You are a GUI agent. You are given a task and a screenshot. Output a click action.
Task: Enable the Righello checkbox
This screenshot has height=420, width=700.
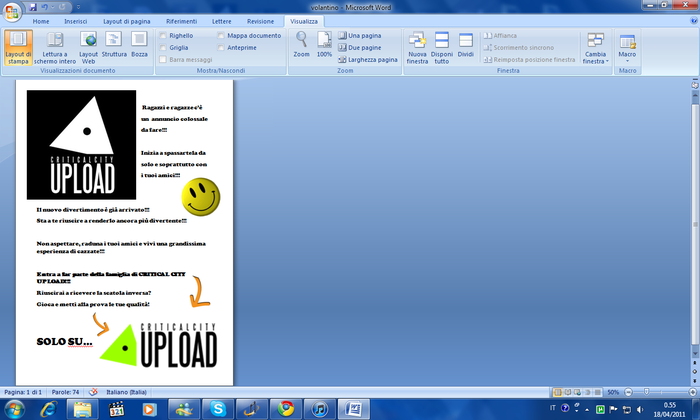click(x=176, y=35)
